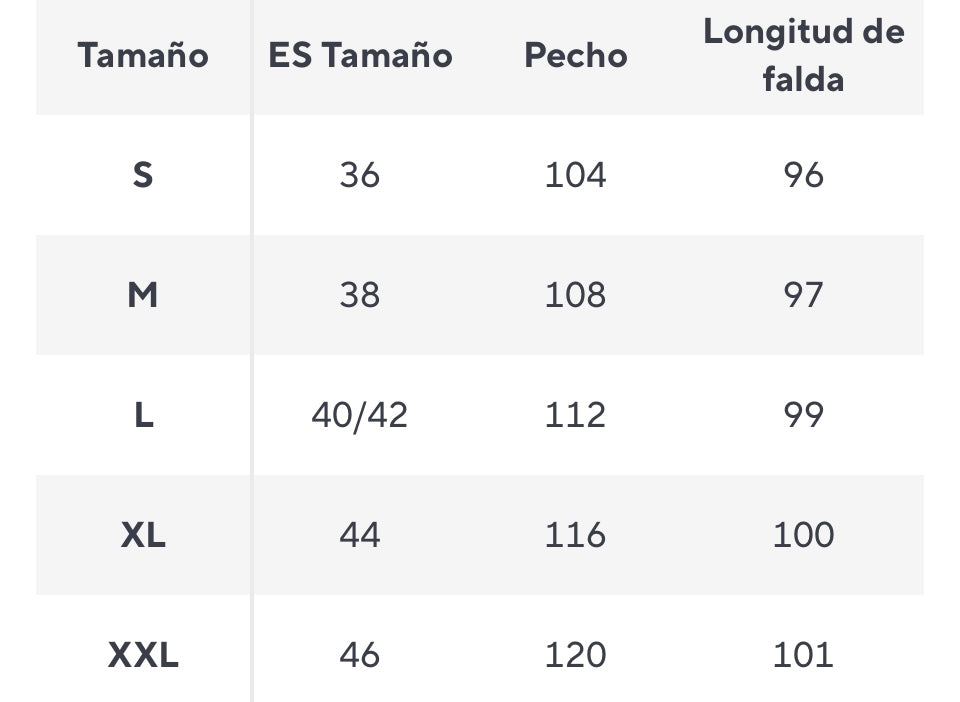Click chest measurement 120
The image size is (960, 702).
coord(575,655)
